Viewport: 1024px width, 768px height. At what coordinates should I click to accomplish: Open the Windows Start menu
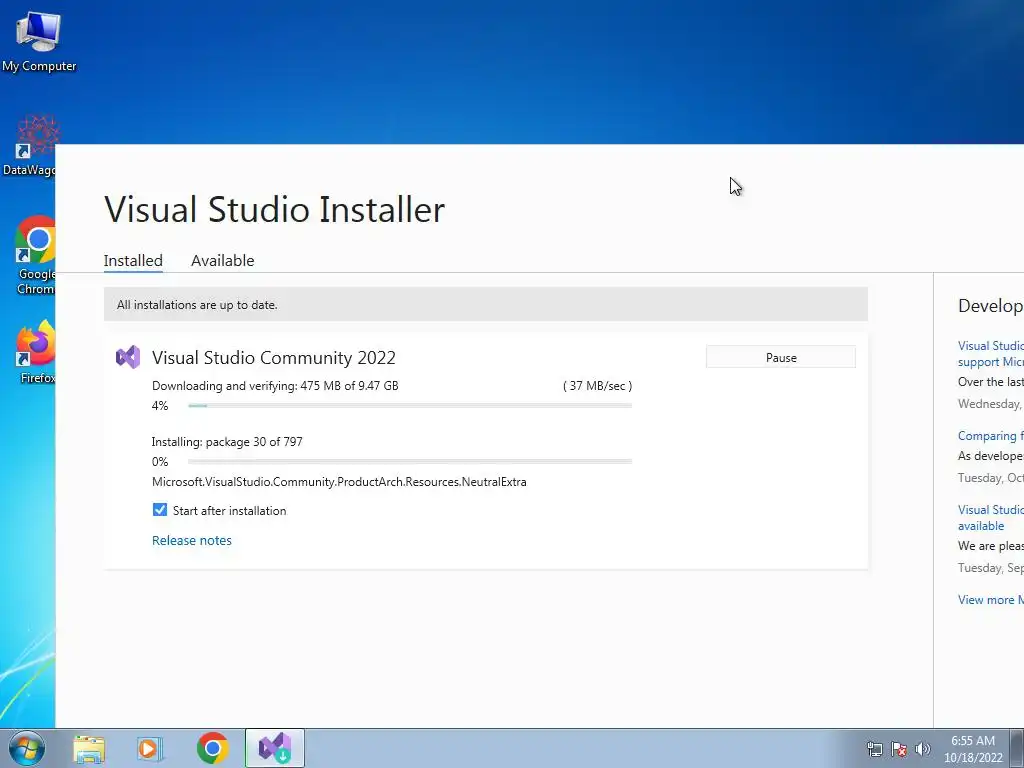click(x=26, y=748)
